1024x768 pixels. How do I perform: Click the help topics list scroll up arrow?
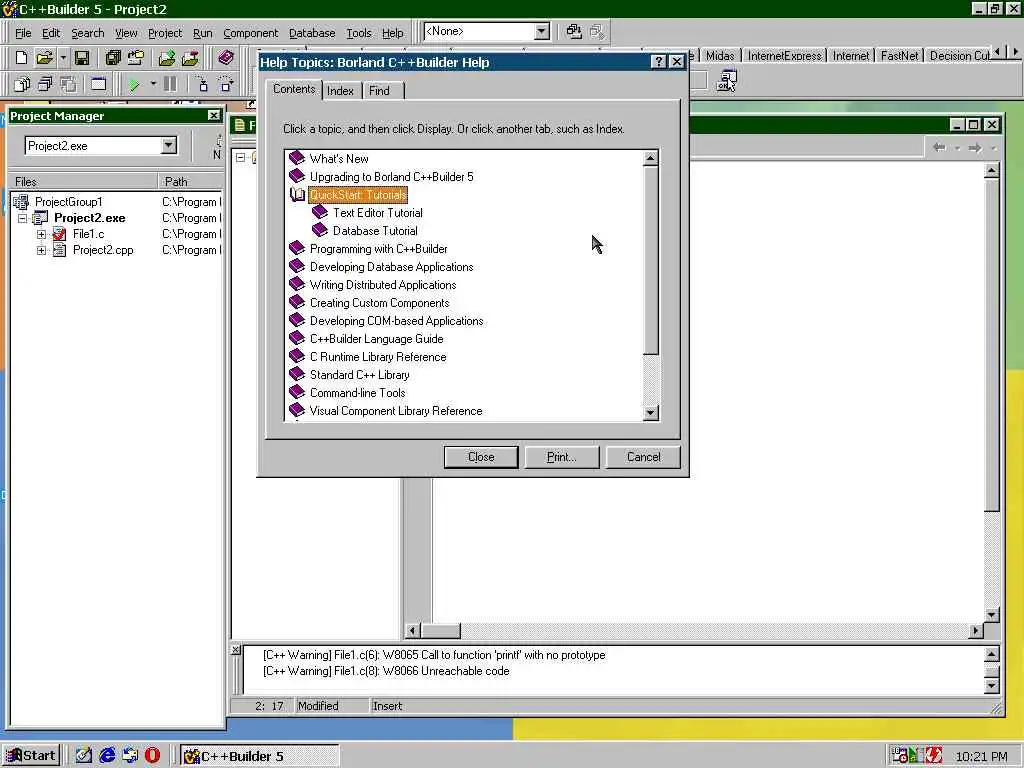click(650, 158)
